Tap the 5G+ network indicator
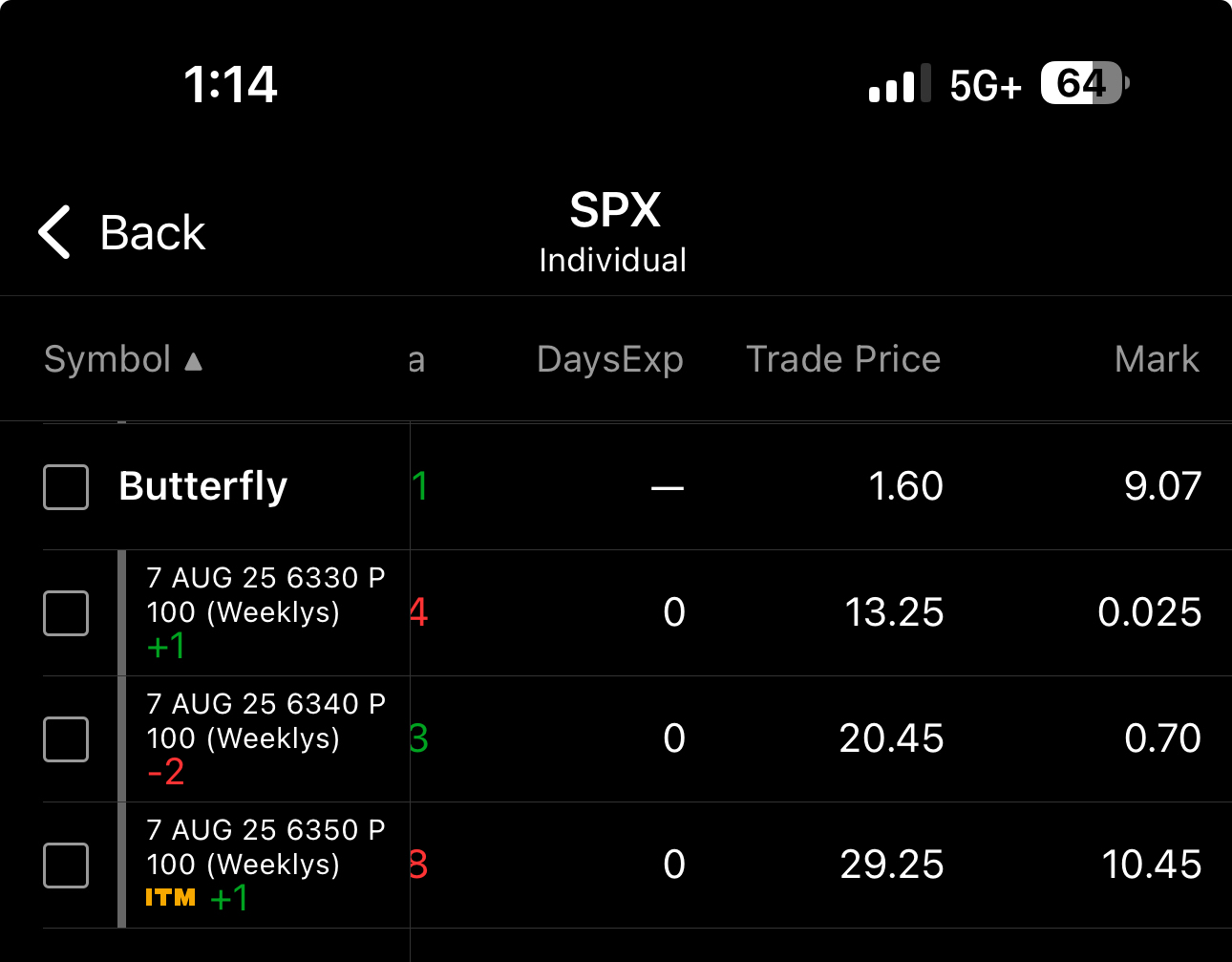Screen dimensions: 1232x962 pos(986,86)
